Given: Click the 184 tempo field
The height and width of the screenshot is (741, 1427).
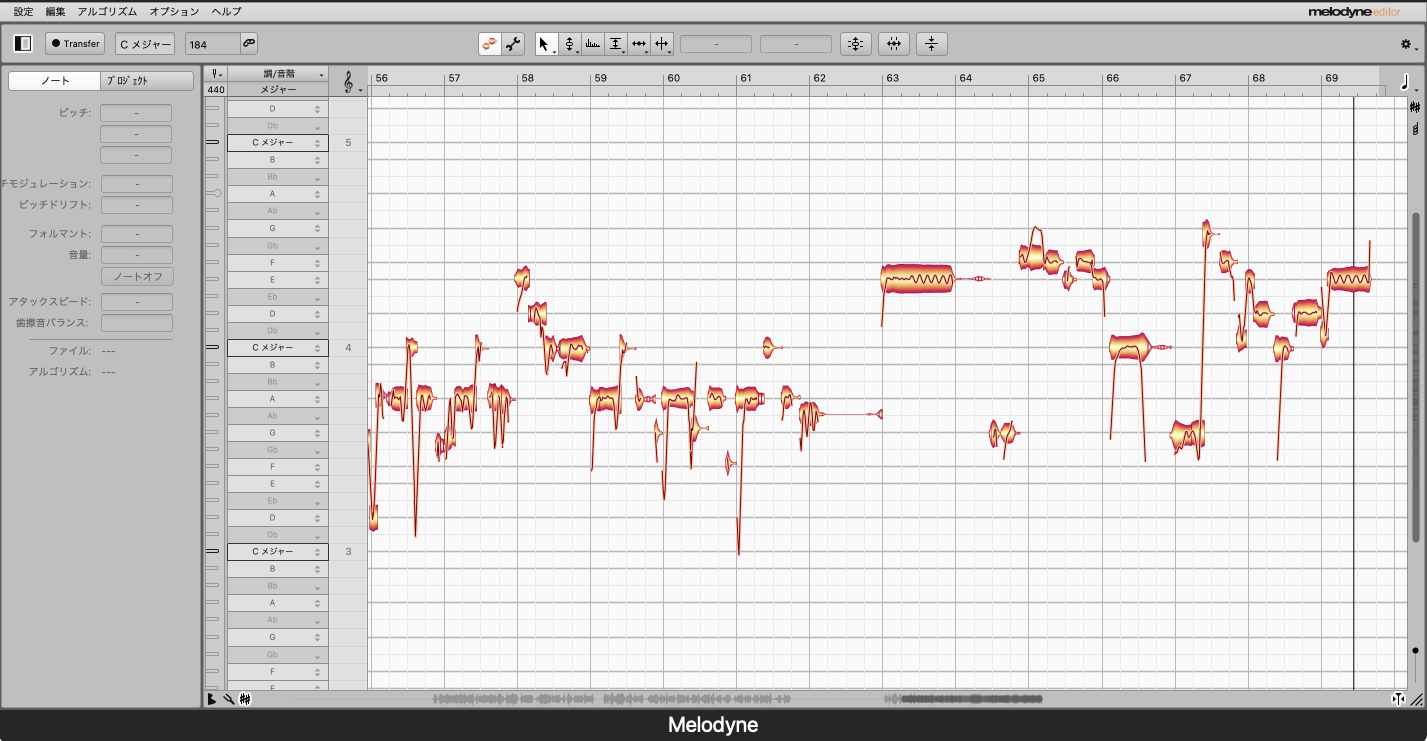Looking at the screenshot, I should [x=212, y=44].
